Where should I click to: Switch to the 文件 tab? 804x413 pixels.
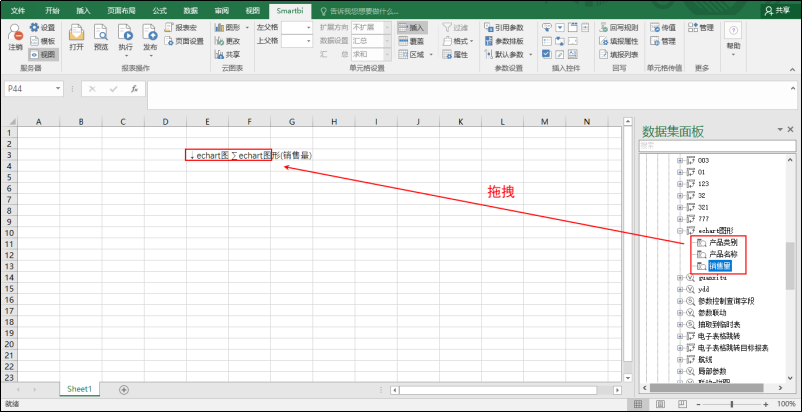tap(18, 10)
